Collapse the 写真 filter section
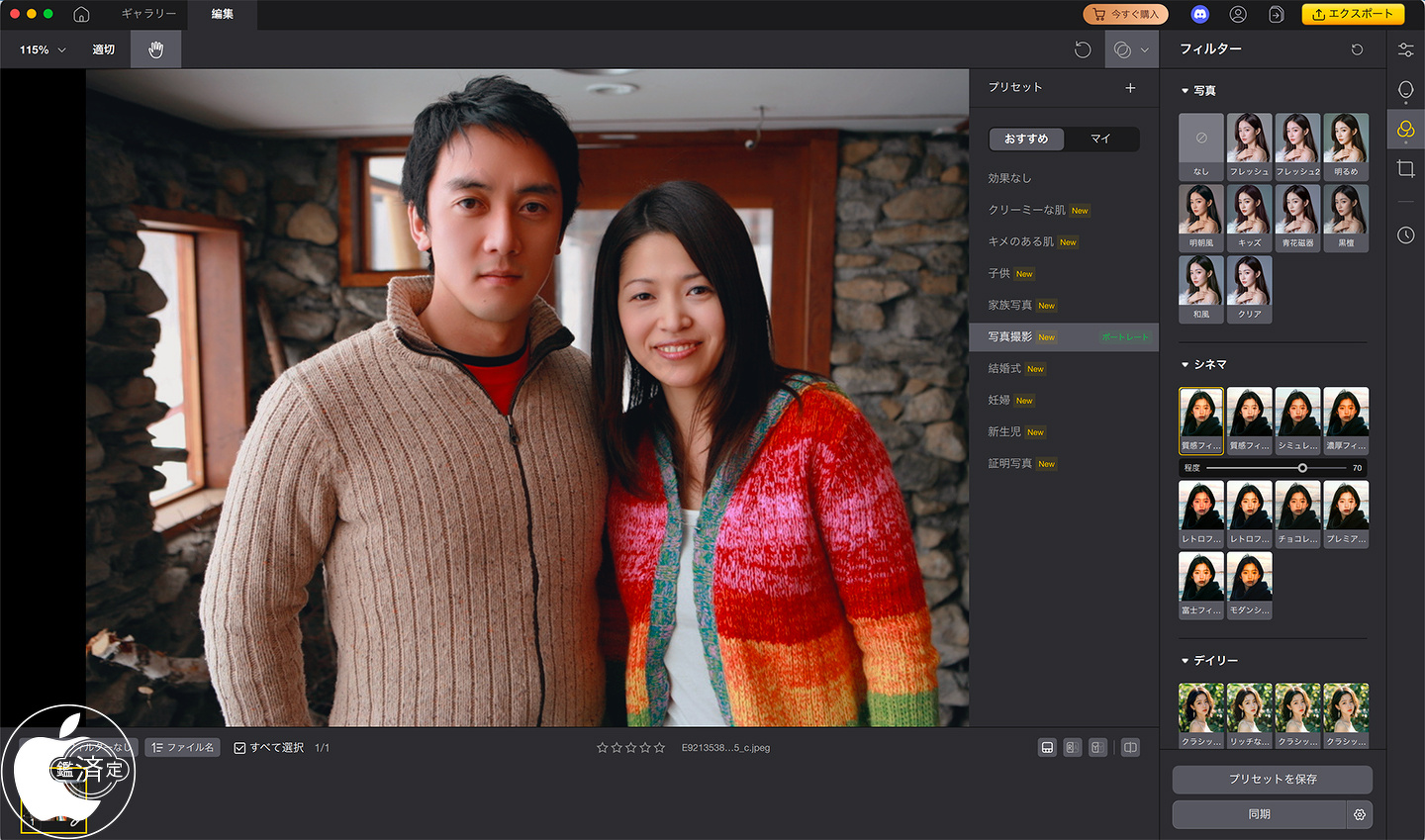The image size is (1425, 840). coord(1186,91)
